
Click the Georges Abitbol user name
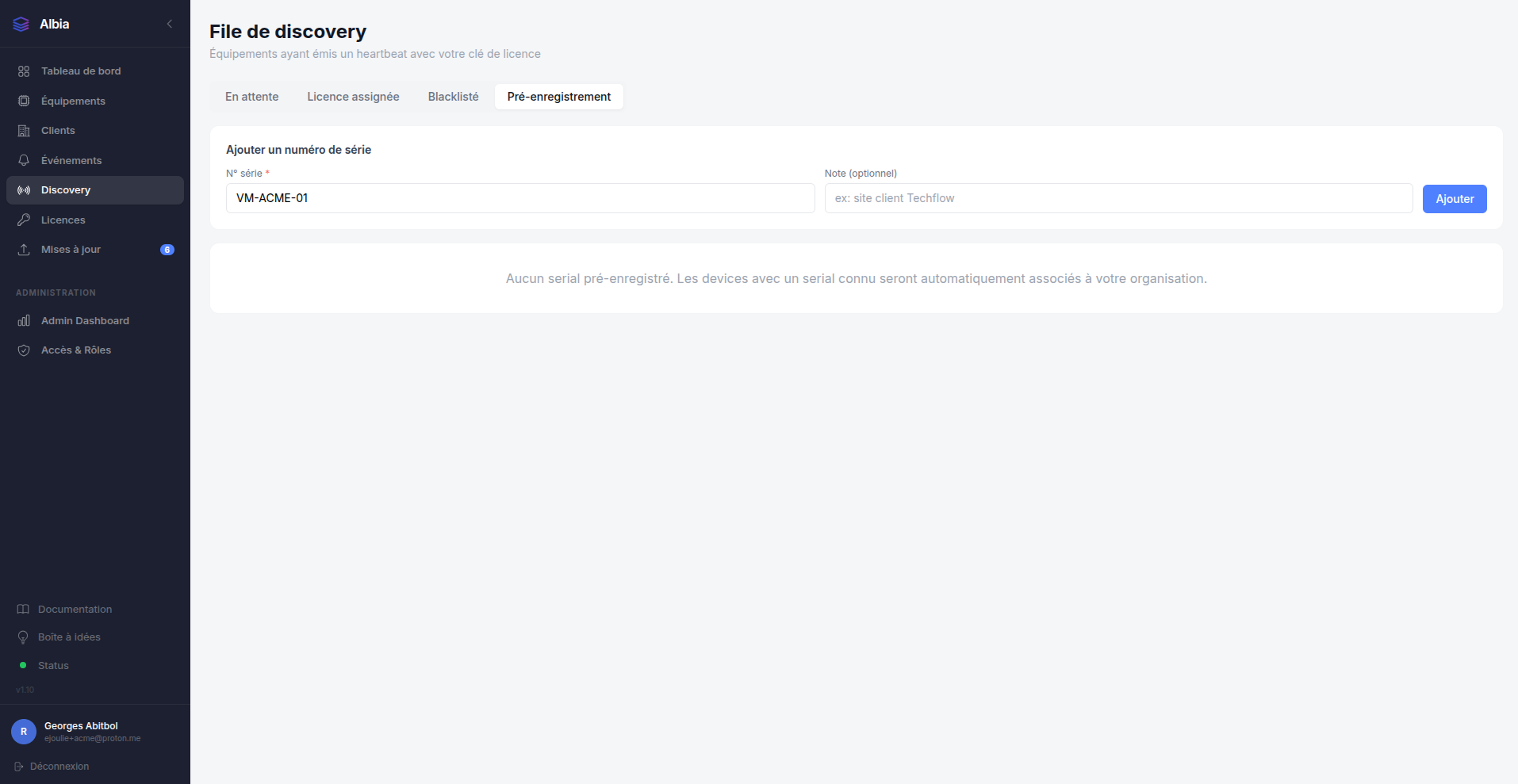(81, 726)
